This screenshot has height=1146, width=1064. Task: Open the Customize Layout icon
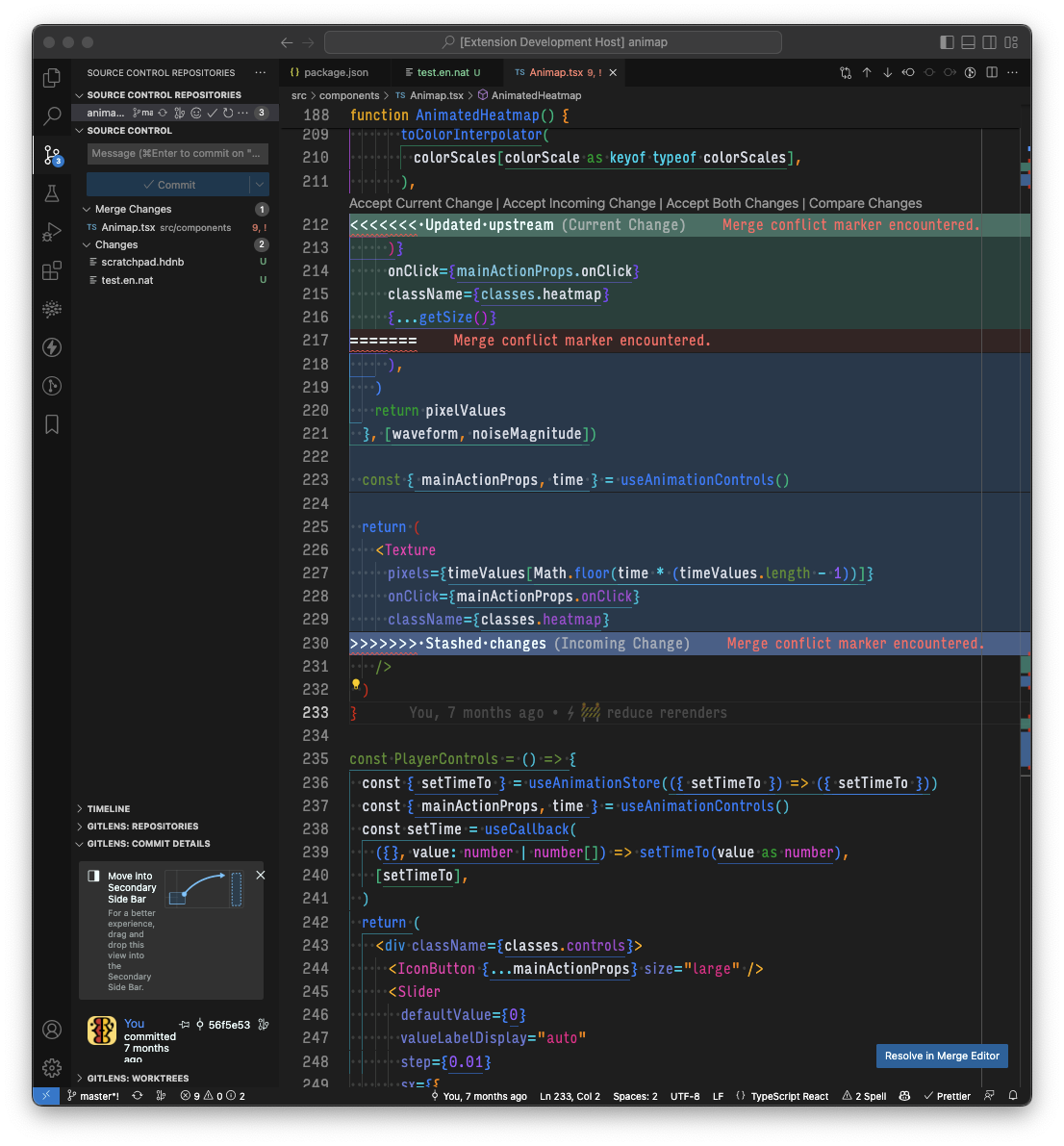click(x=1011, y=42)
